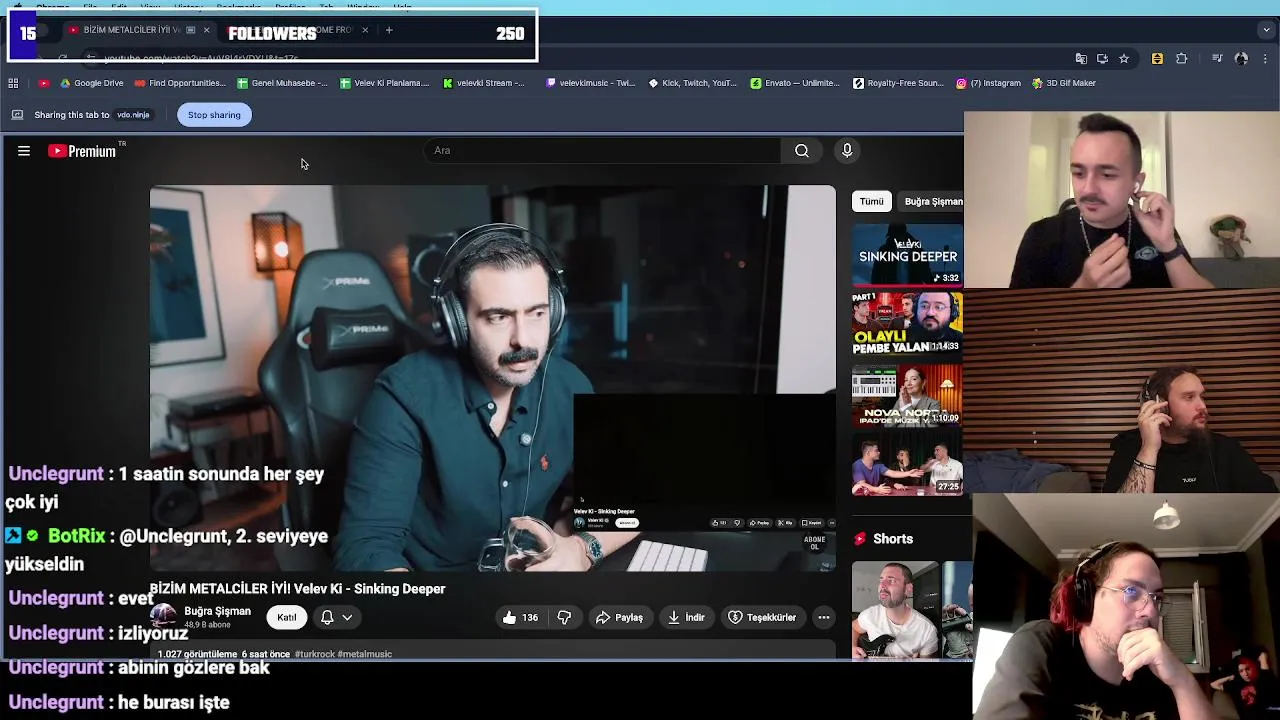Screen dimensions: 1280x720
Task: Click into the 'Ara' search field
Action: pos(601,150)
